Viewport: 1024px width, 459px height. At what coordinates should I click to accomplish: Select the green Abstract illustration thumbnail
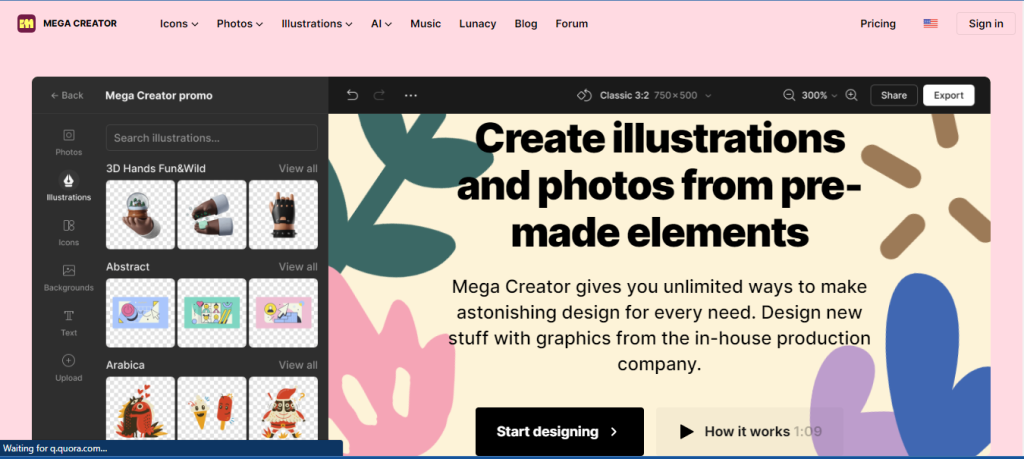pos(212,313)
